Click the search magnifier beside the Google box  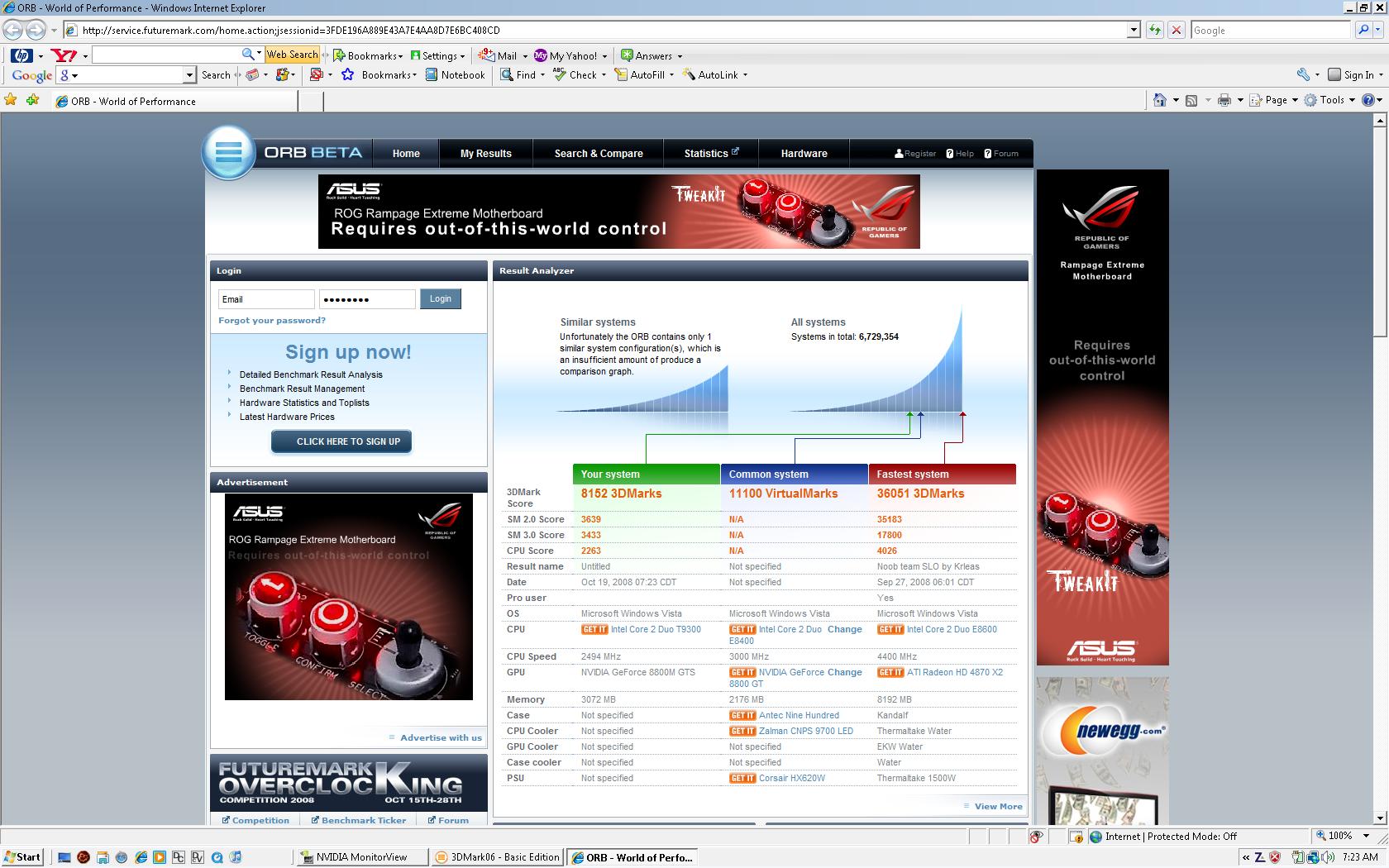1363,31
